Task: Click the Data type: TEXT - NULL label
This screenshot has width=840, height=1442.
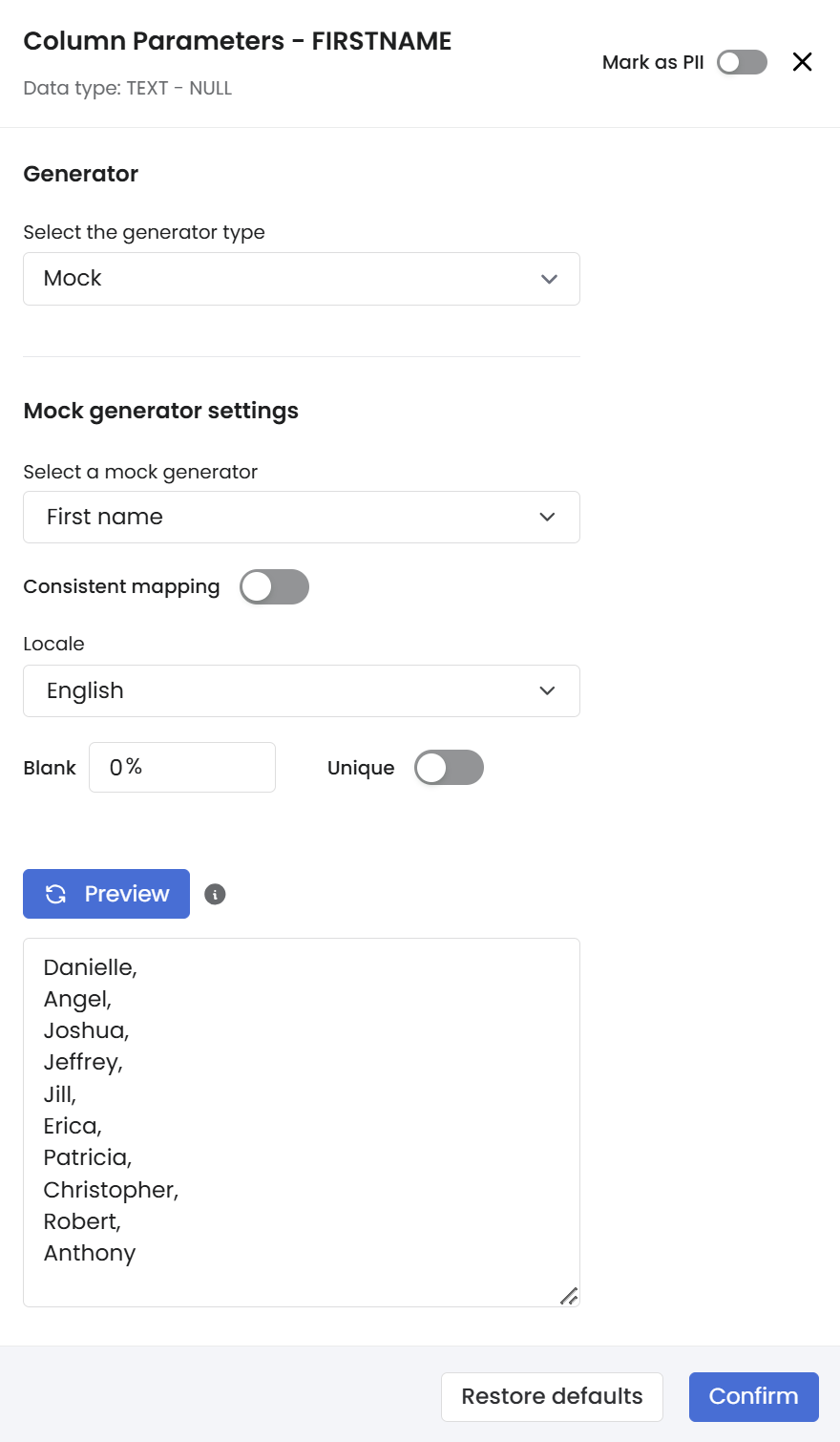Action: [x=128, y=89]
